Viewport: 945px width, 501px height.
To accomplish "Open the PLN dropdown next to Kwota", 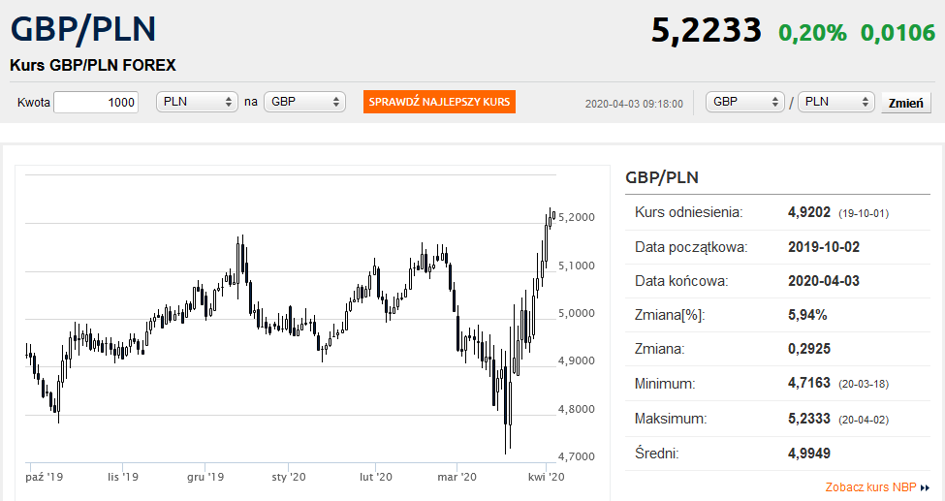I will coord(197,102).
